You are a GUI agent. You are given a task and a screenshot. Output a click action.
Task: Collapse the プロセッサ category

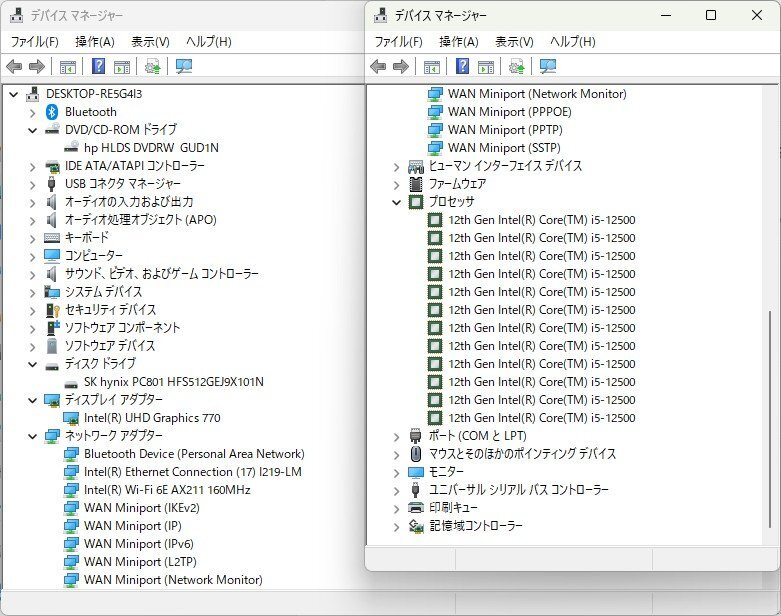pyautogui.click(x=397, y=202)
